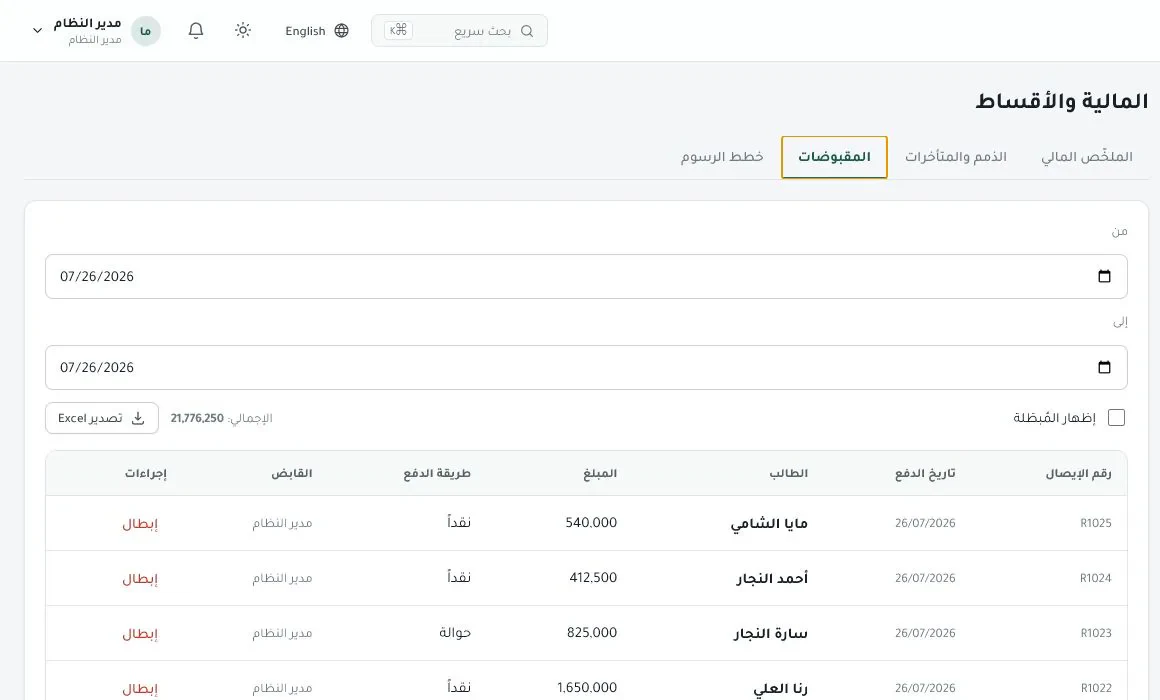Click the page title المالية والأقساط
The height and width of the screenshot is (700, 1160).
pyautogui.click(x=1062, y=101)
